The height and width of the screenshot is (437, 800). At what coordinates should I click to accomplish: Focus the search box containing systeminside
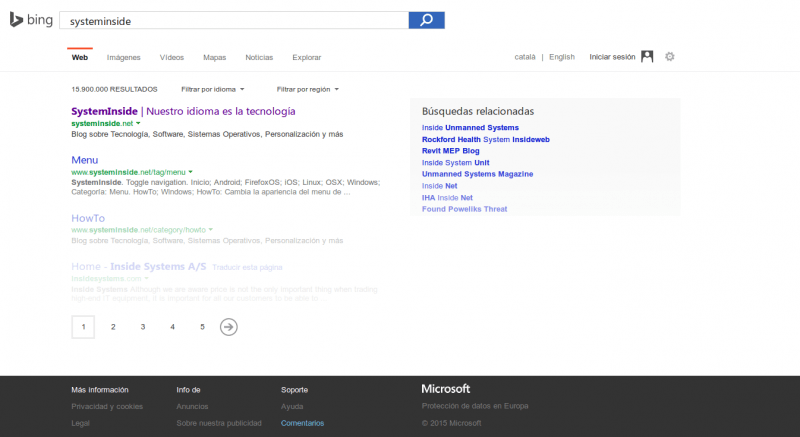234,20
